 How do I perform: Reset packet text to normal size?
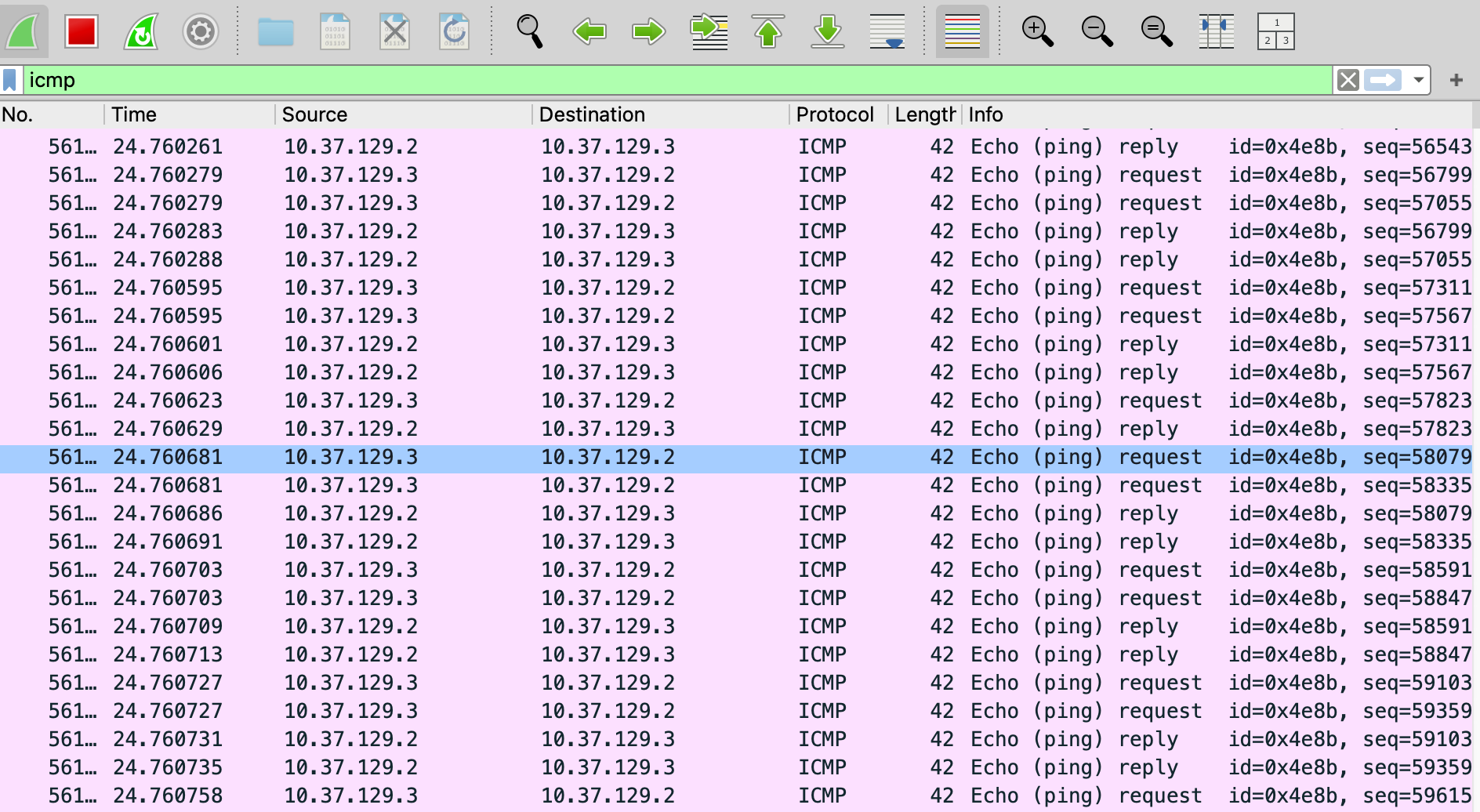(1156, 32)
